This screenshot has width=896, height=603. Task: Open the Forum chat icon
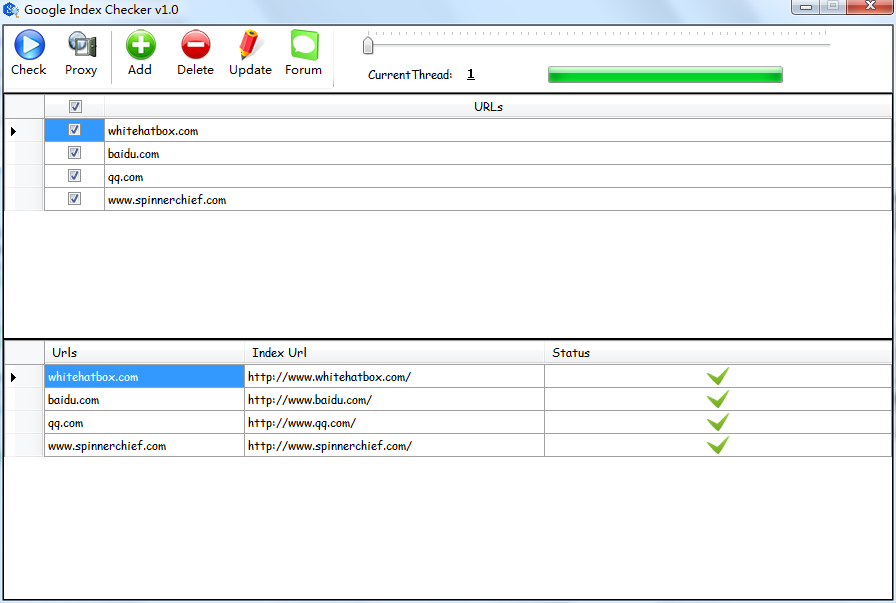tap(303, 46)
